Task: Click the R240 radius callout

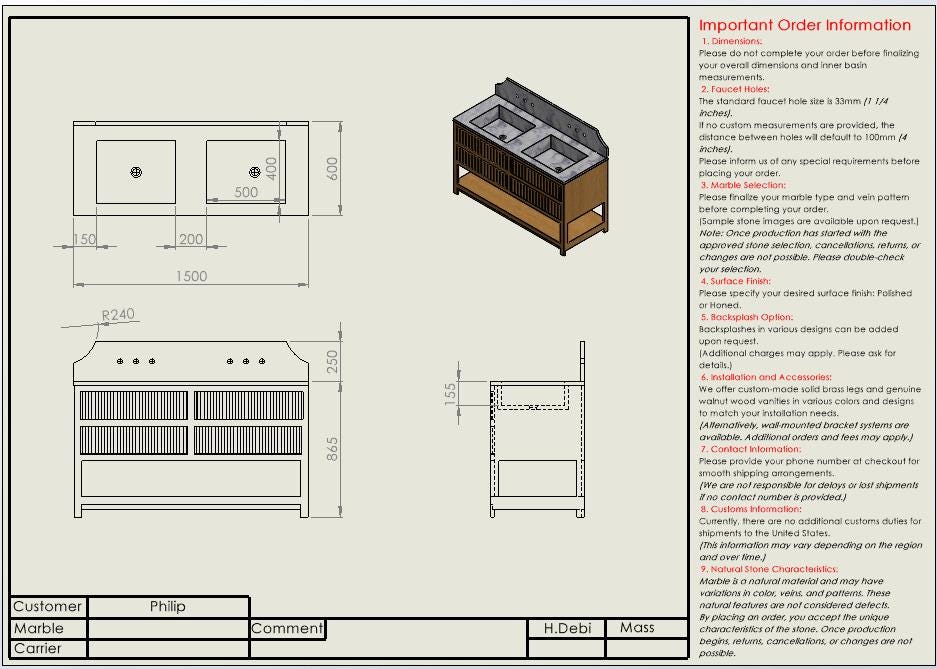Action: 118,314
